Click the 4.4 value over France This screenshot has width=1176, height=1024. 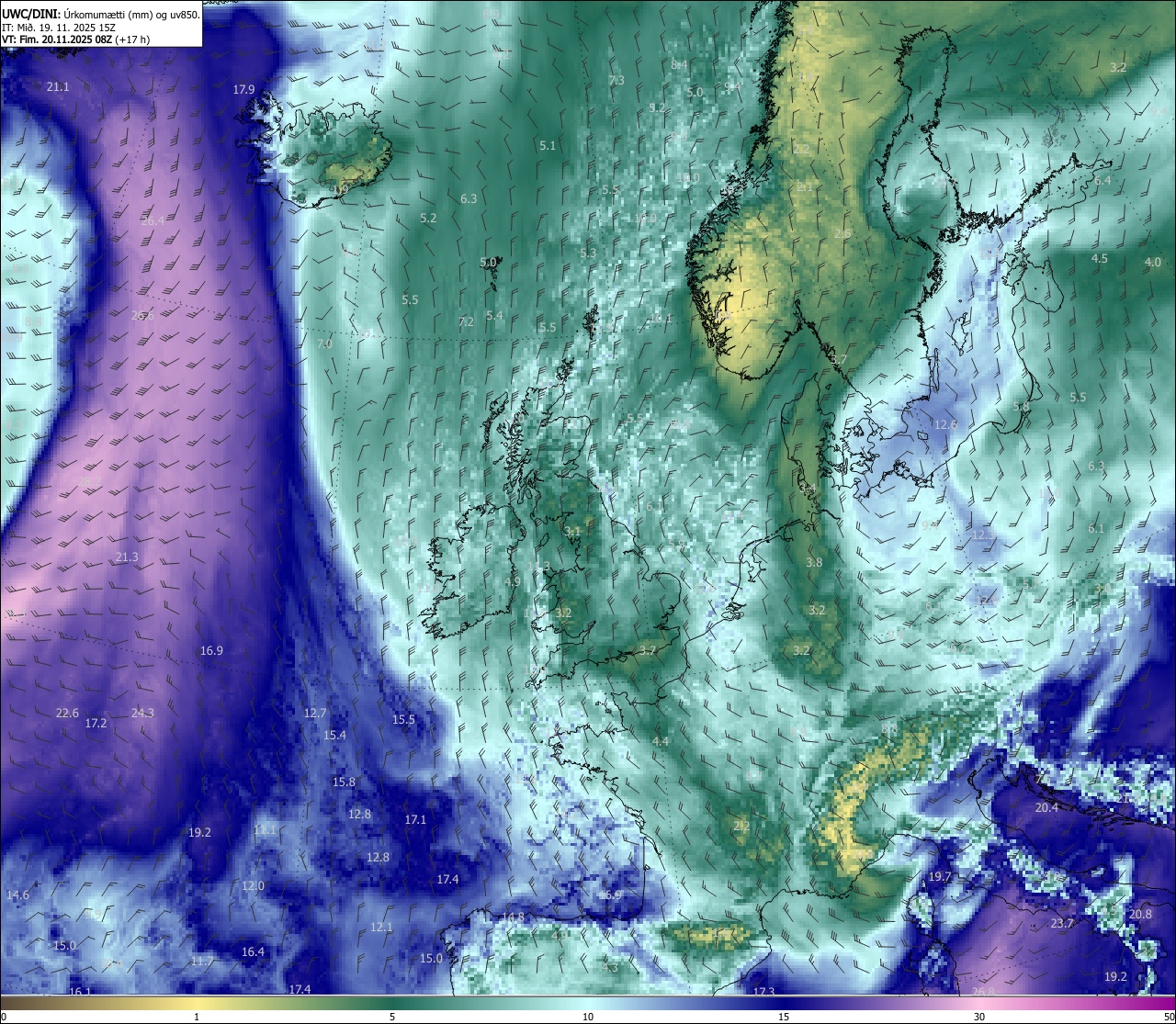[x=661, y=741]
